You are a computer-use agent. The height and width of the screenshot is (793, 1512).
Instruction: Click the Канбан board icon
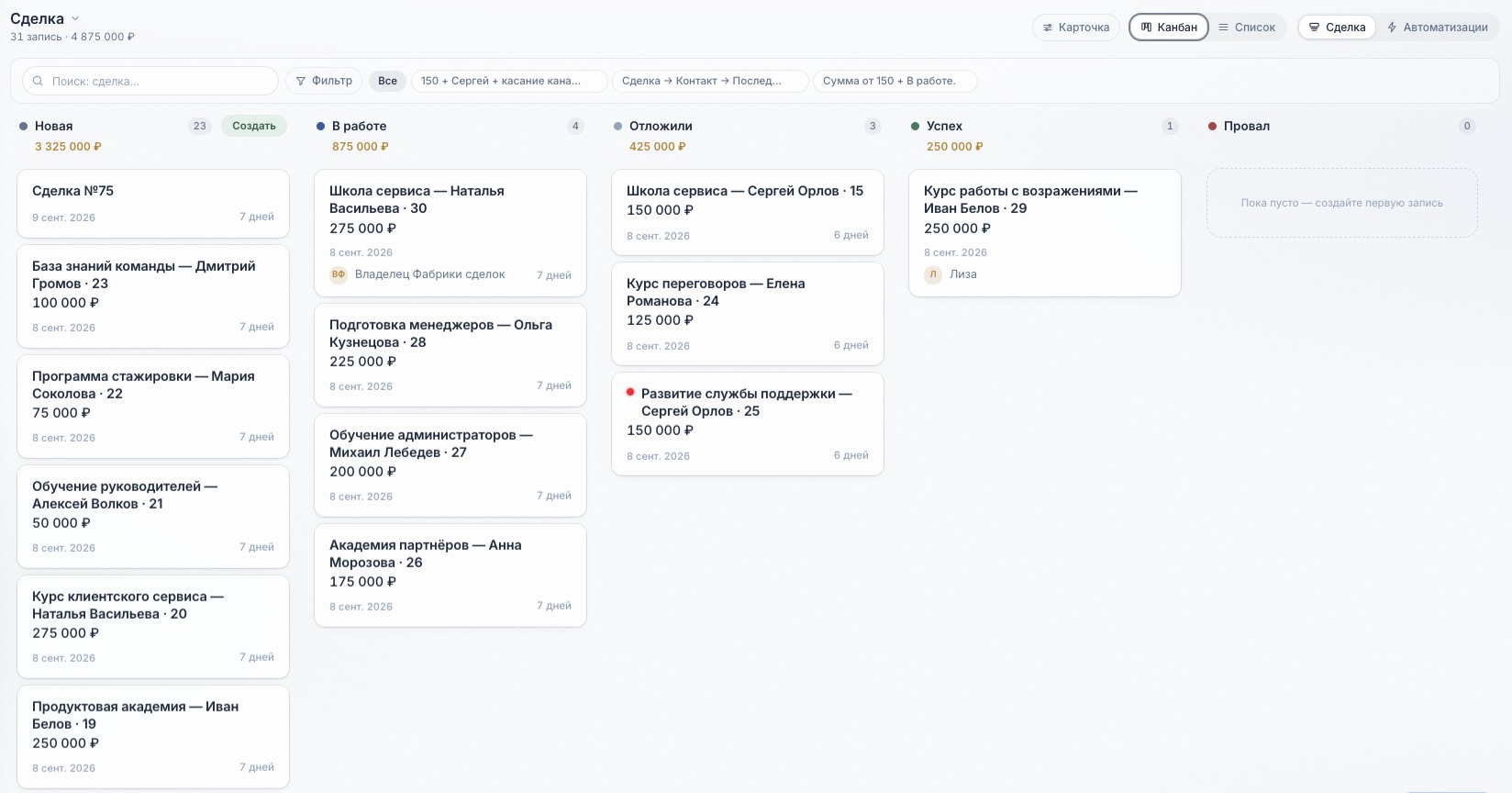1146,28
